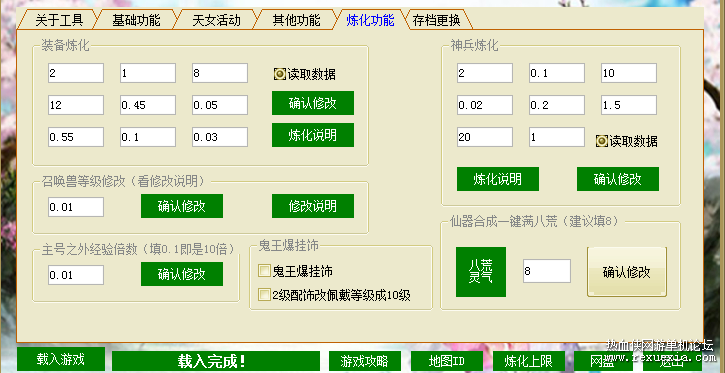The width and height of the screenshot is (725, 373).
Task: Switch to the 关于工具 tab
Action: click(58, 20)
